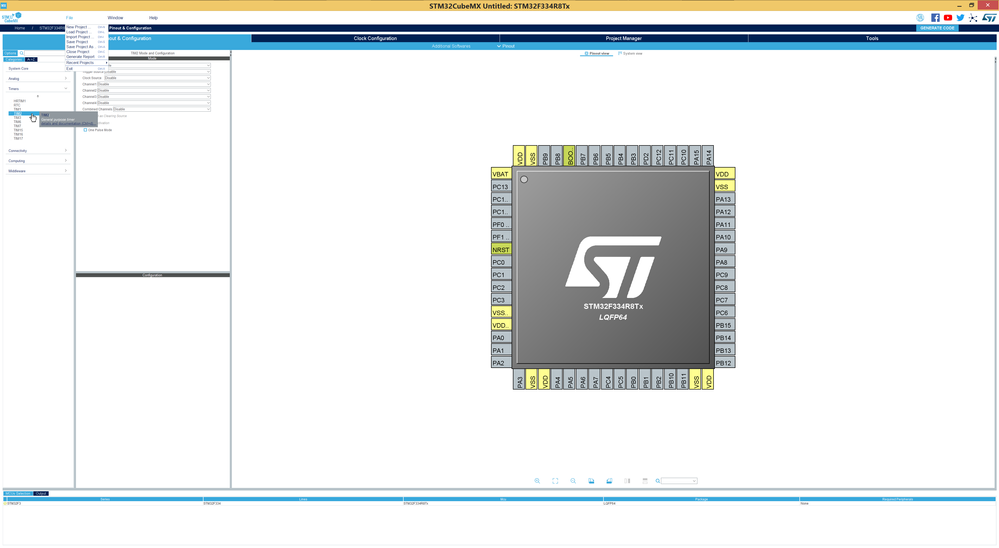This screenshot has width=999, height=548.
Task: Click Home in the breadcrumb
Action: 20,28
